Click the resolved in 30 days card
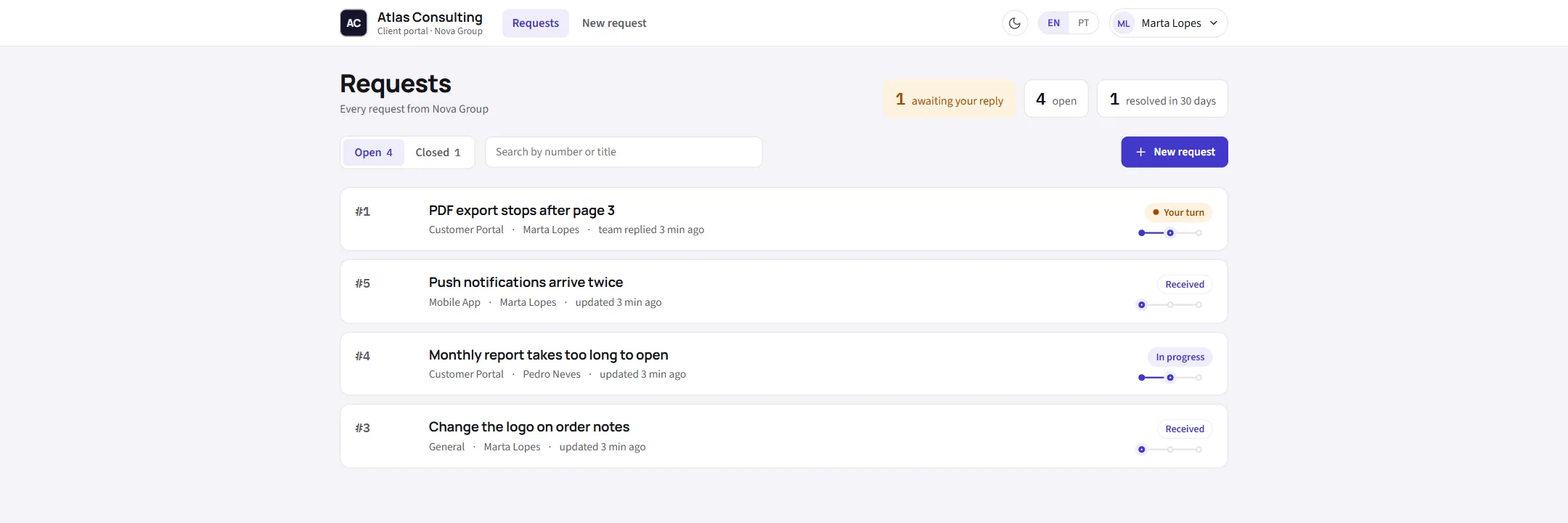 pos(1162,99)
